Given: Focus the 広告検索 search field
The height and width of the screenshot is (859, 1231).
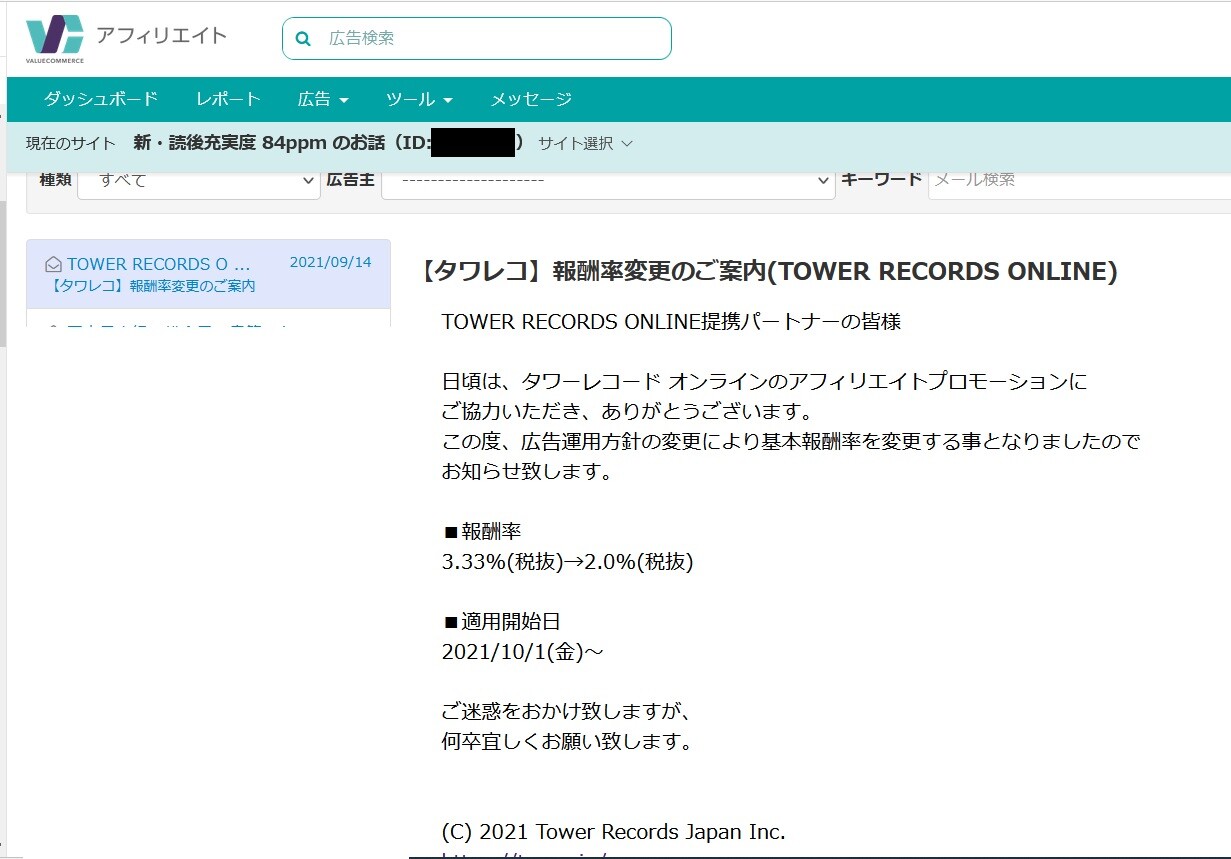Looking at the screenshot, I should [x=477, y=39].
